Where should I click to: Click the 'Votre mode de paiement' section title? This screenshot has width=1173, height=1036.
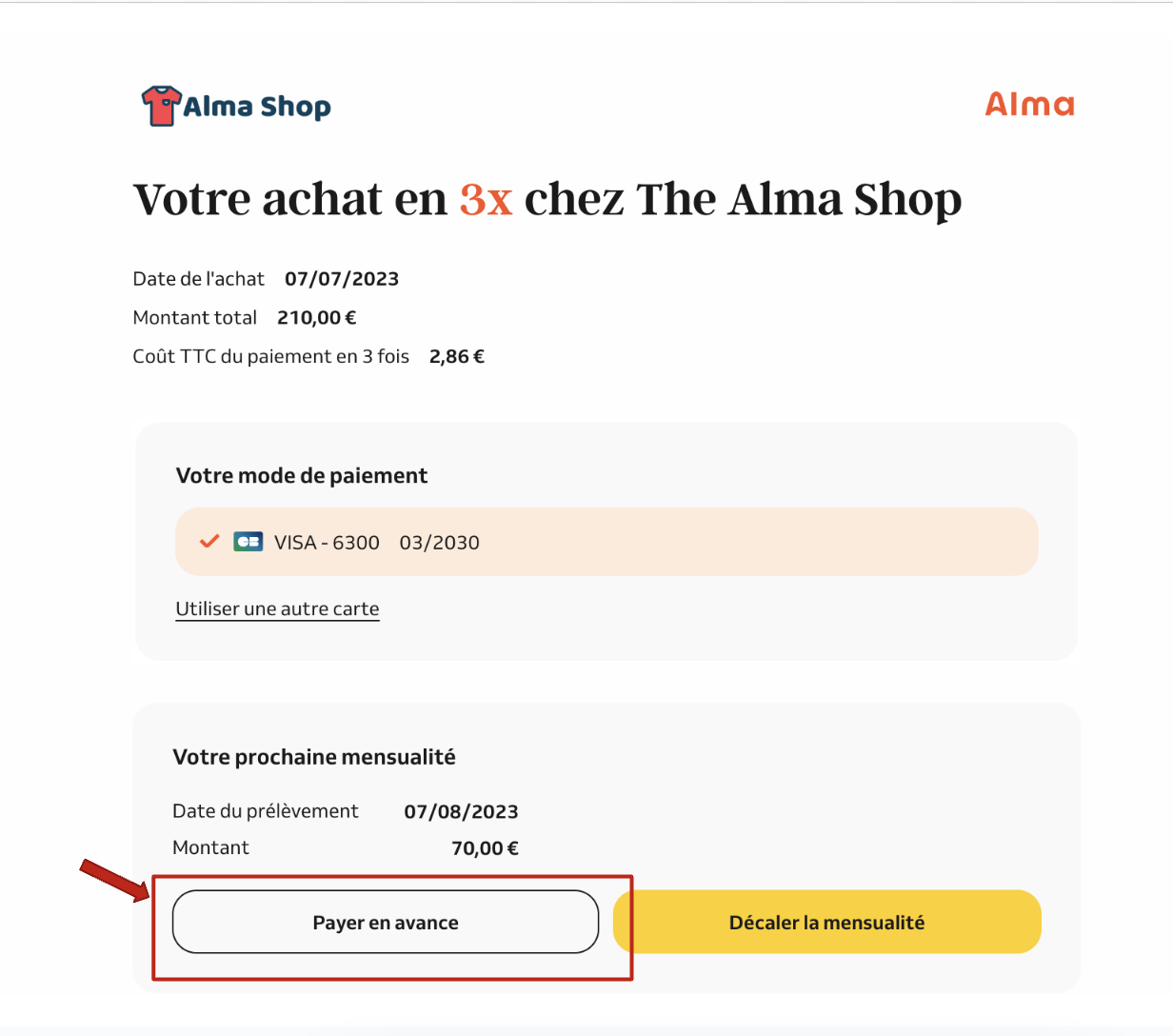302,476
